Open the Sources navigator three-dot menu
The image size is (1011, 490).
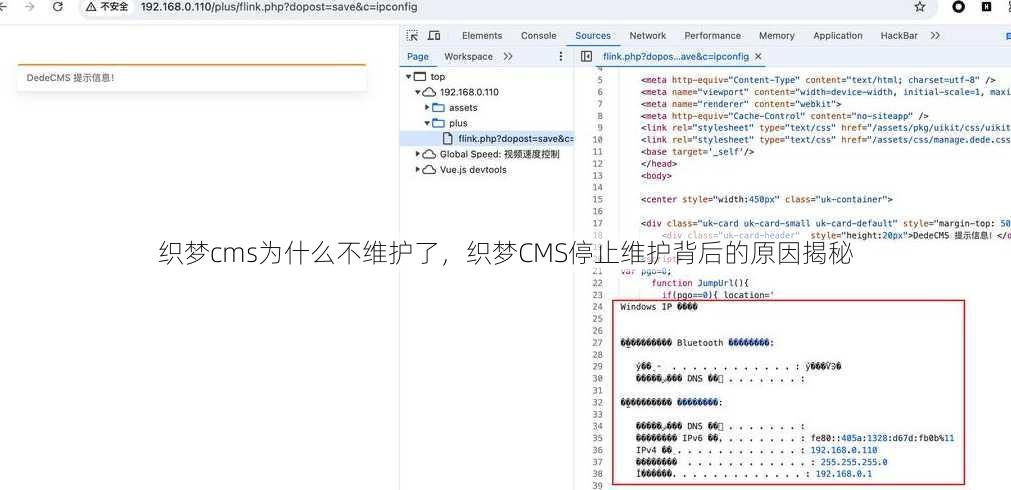pyautogui.click(x=560, y=57)
